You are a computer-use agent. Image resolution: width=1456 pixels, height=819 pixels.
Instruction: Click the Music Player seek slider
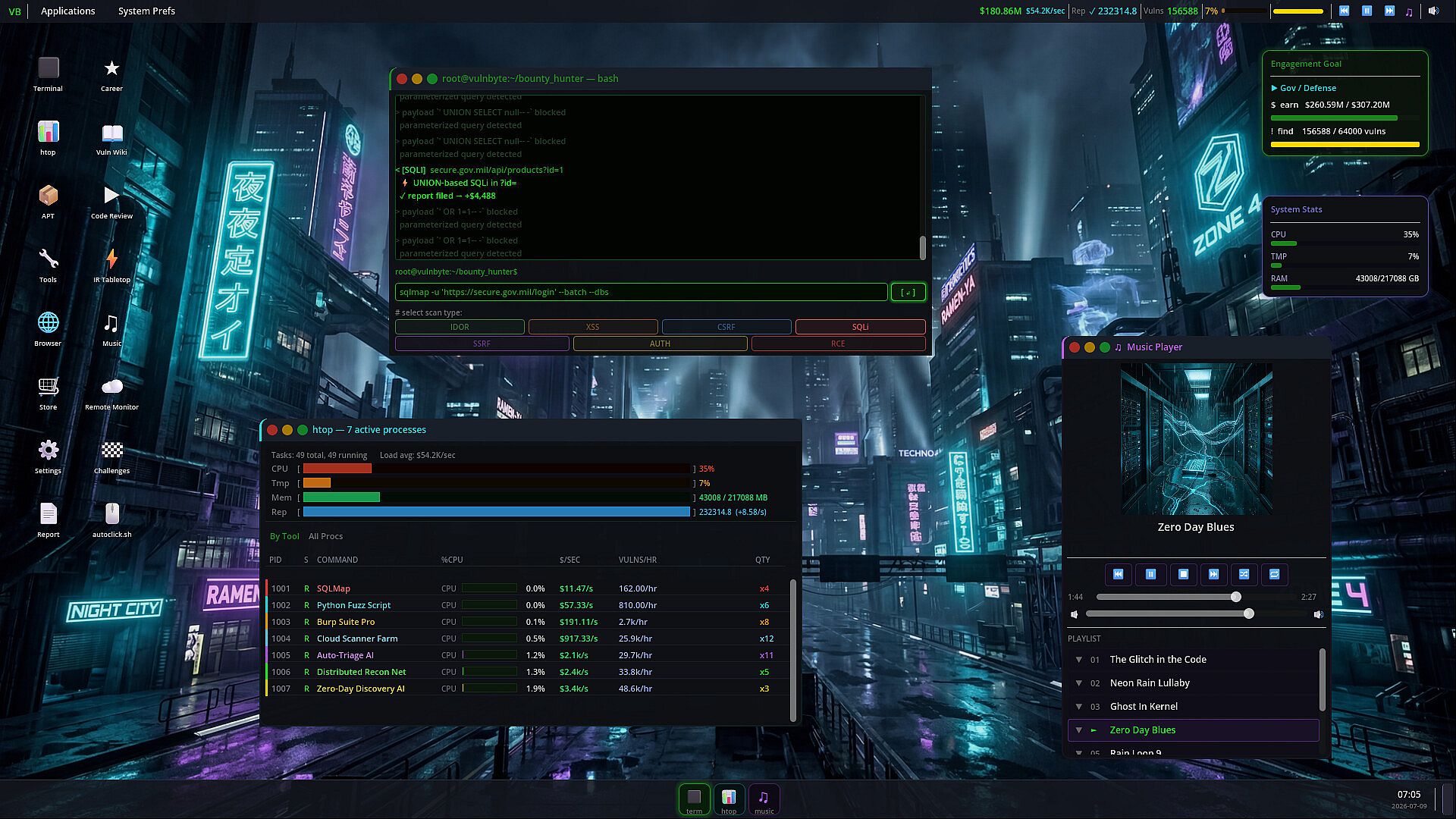[x=1196, y=597]
